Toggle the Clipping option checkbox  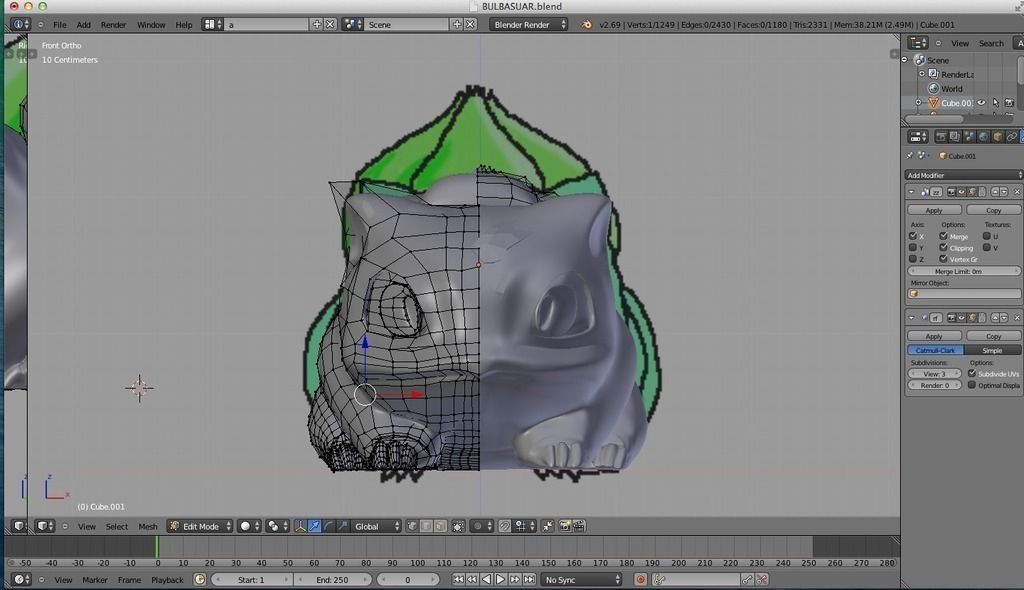943,248
